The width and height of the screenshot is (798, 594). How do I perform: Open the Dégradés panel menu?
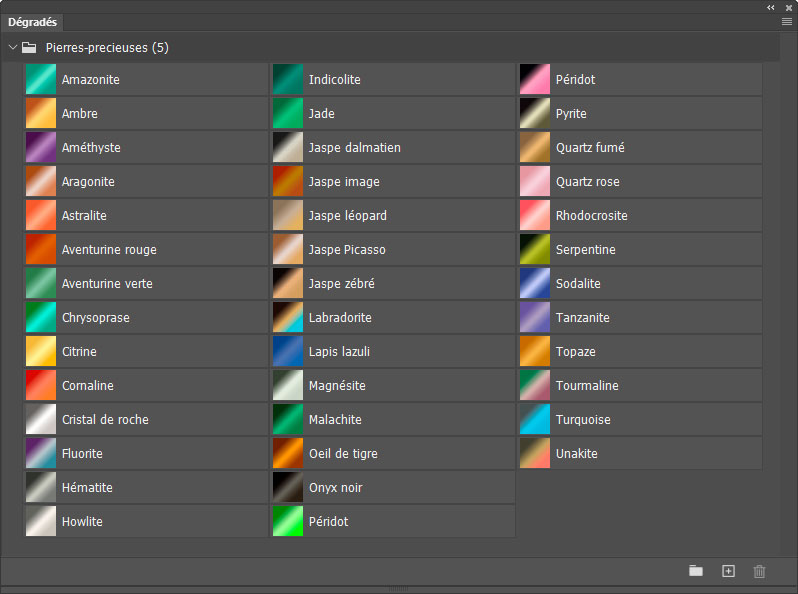pyautogui.click(x=787, y=21)
